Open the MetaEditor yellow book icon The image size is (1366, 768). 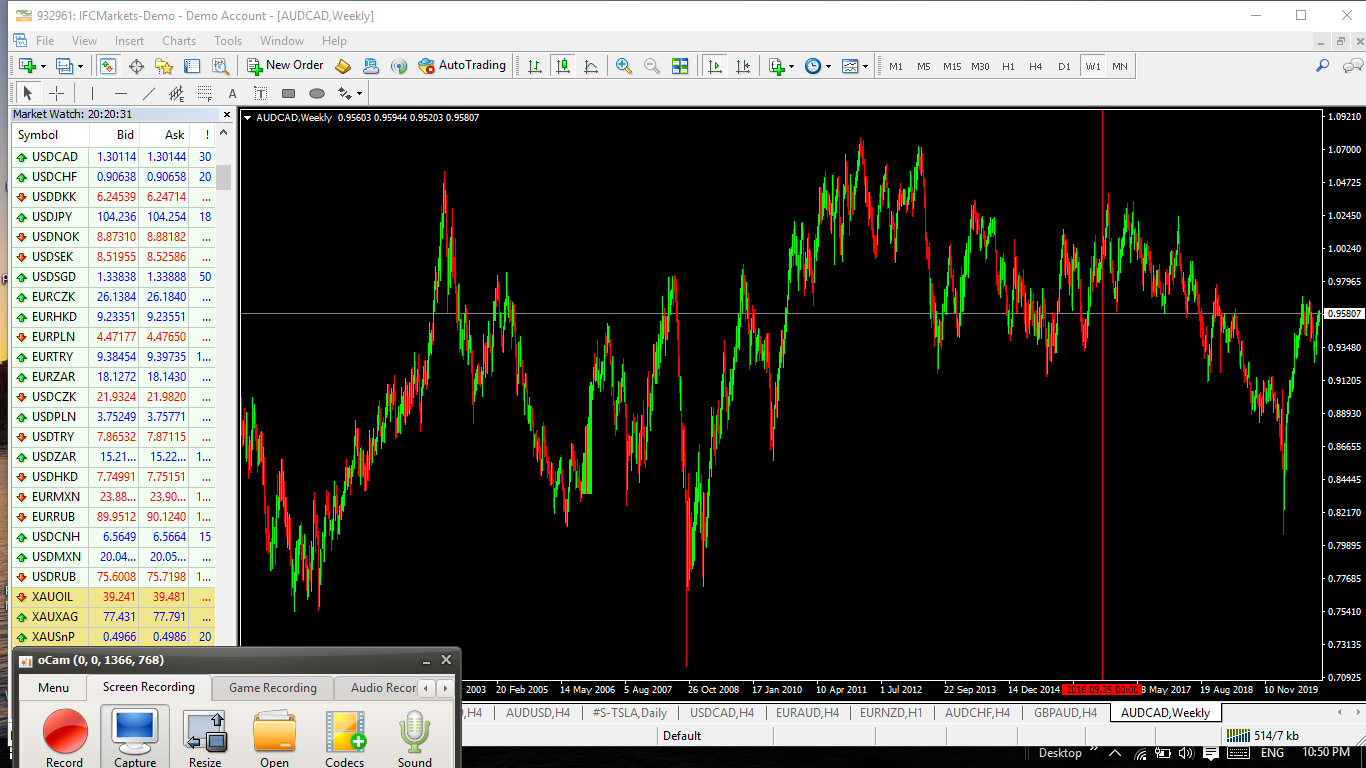pos(343,66)
